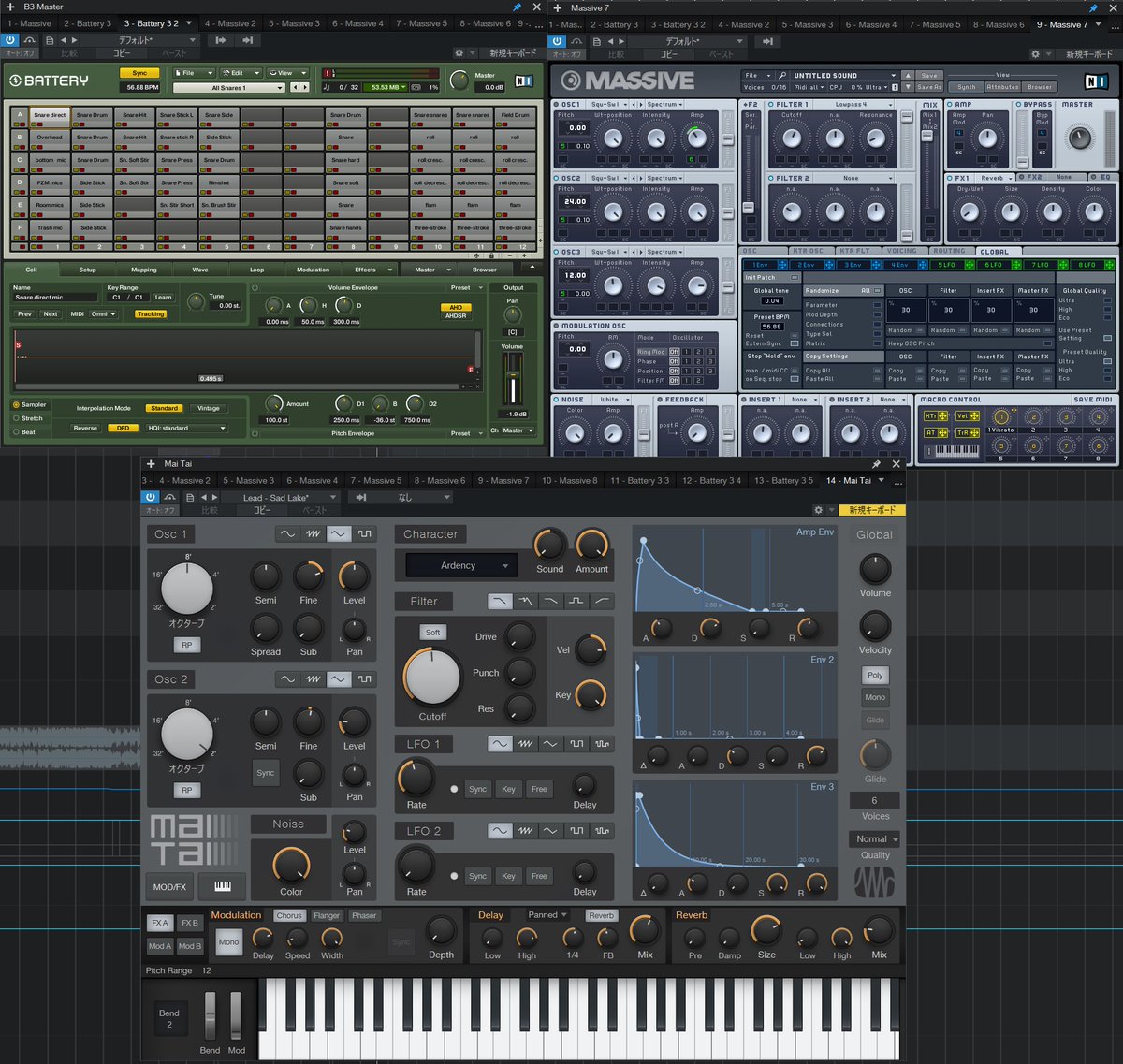Viewport: 1123px width, 1064px height.
Task: Select the 12 - Battery 3 4 tab in Mai Tai window
Action: point(711,480)
